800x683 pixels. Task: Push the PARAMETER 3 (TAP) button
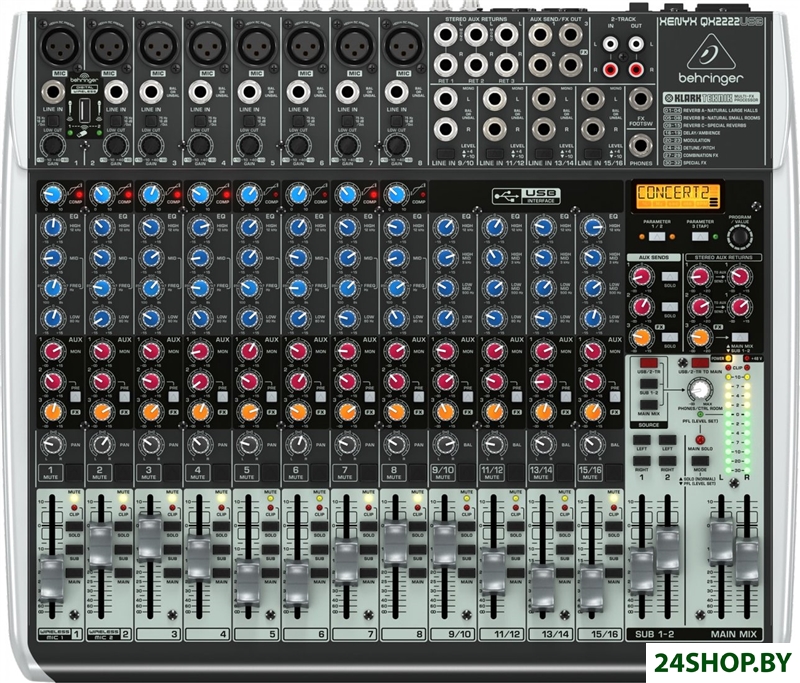point(699,237)
